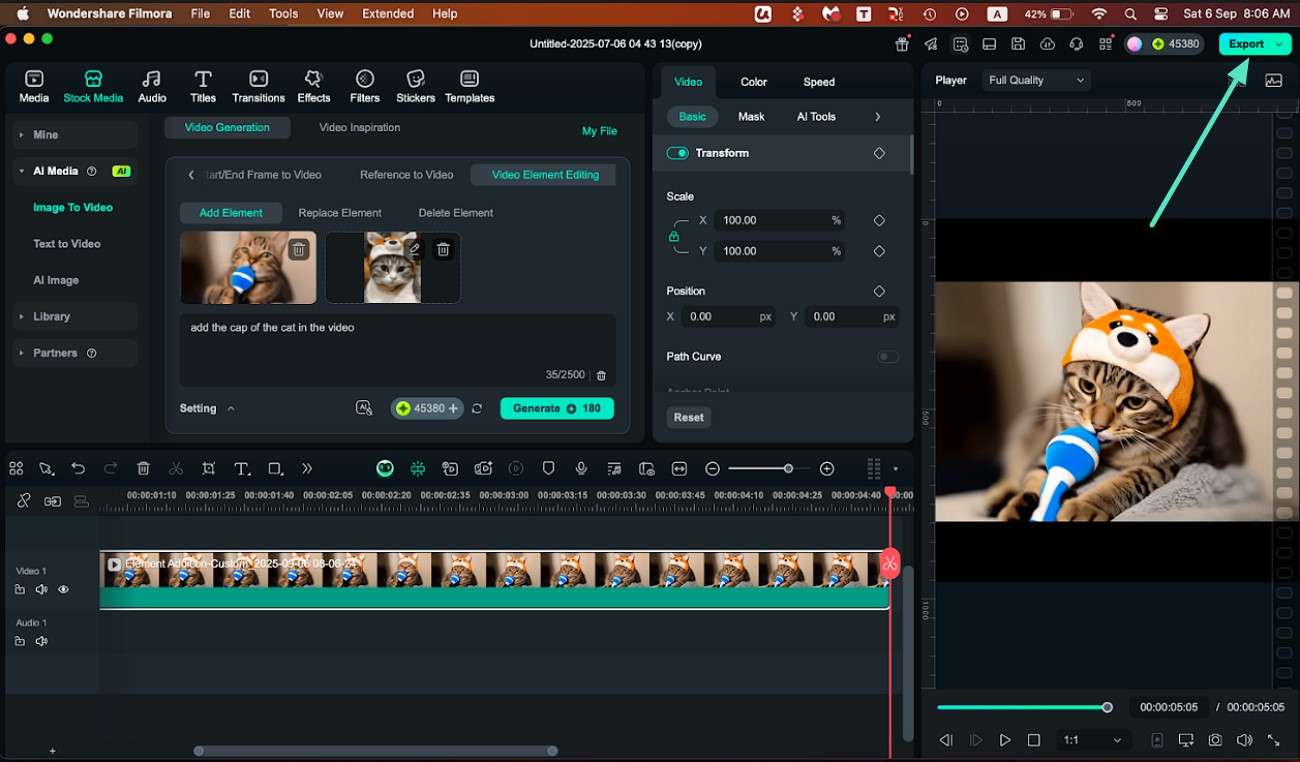Zoom in timeline with plus icon
Image resolution: width=1300 pixels, height=762 pixels.
tap(827, 468)
